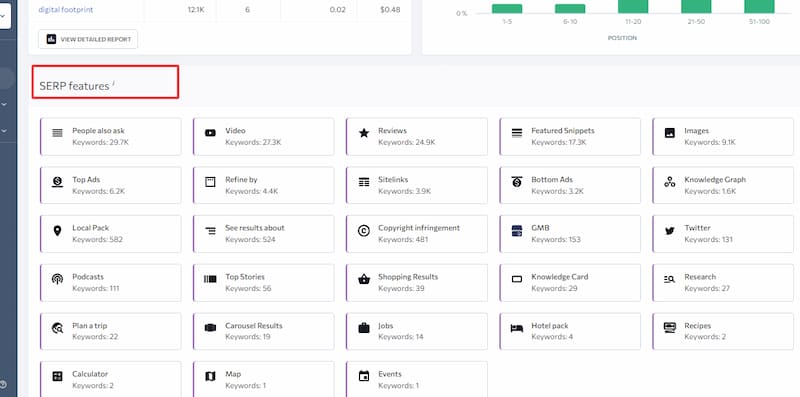
Task: Click the Hotel pack bed icon
Action: point(517,328)
